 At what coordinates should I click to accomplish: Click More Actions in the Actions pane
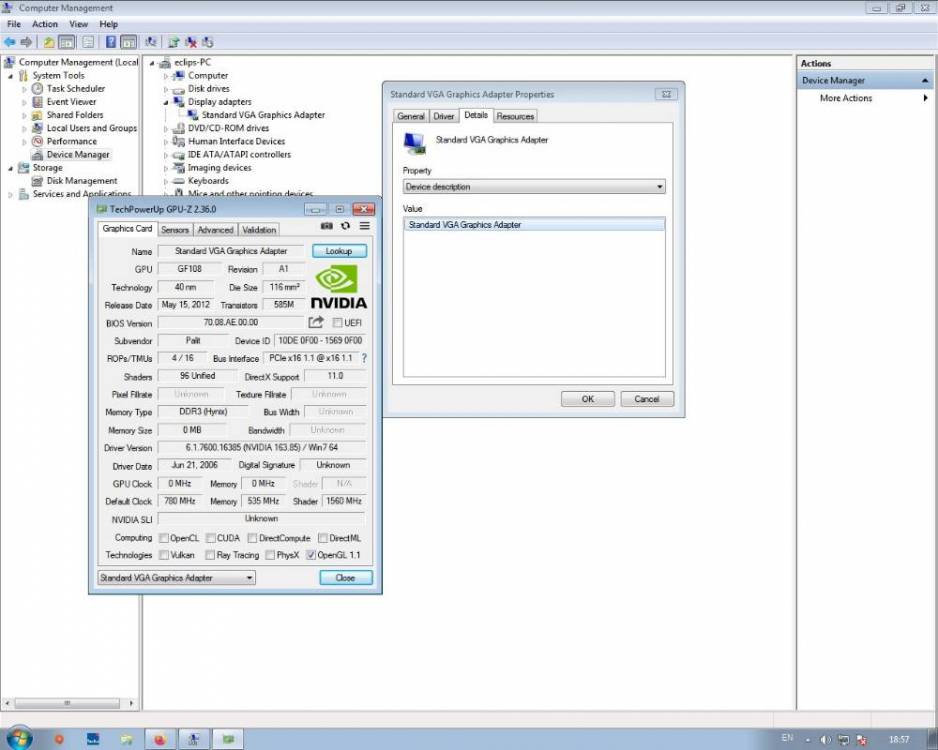846,98
